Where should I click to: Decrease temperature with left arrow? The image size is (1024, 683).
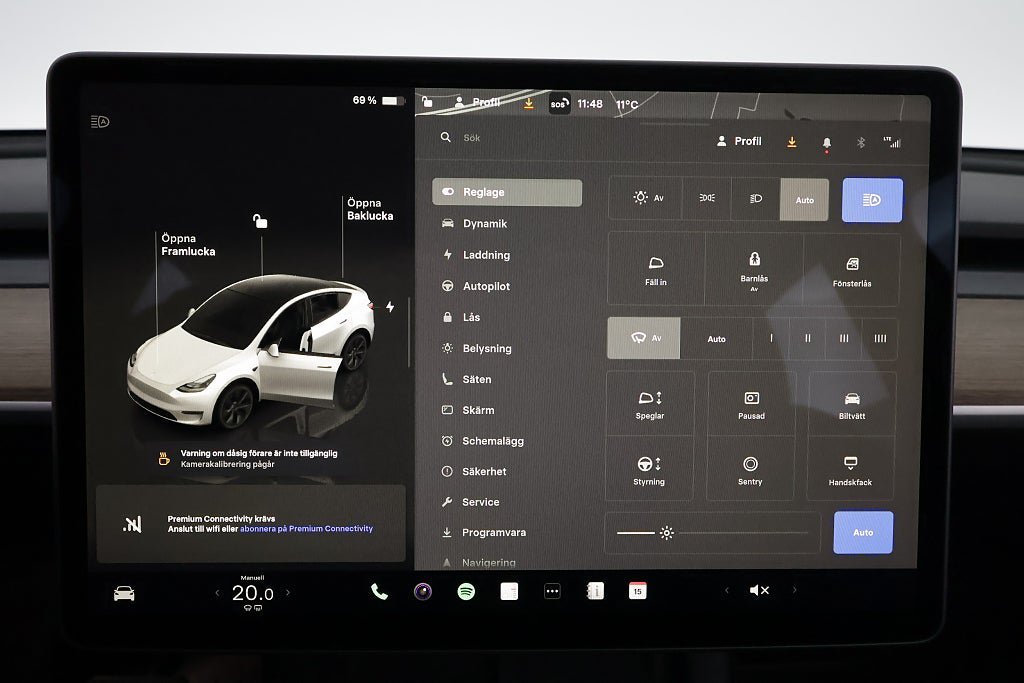coord(217,593)
